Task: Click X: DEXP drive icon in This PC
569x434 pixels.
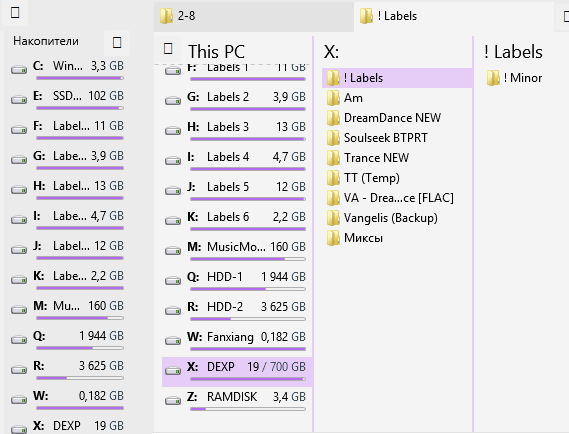Action: [x=173, y=371]
